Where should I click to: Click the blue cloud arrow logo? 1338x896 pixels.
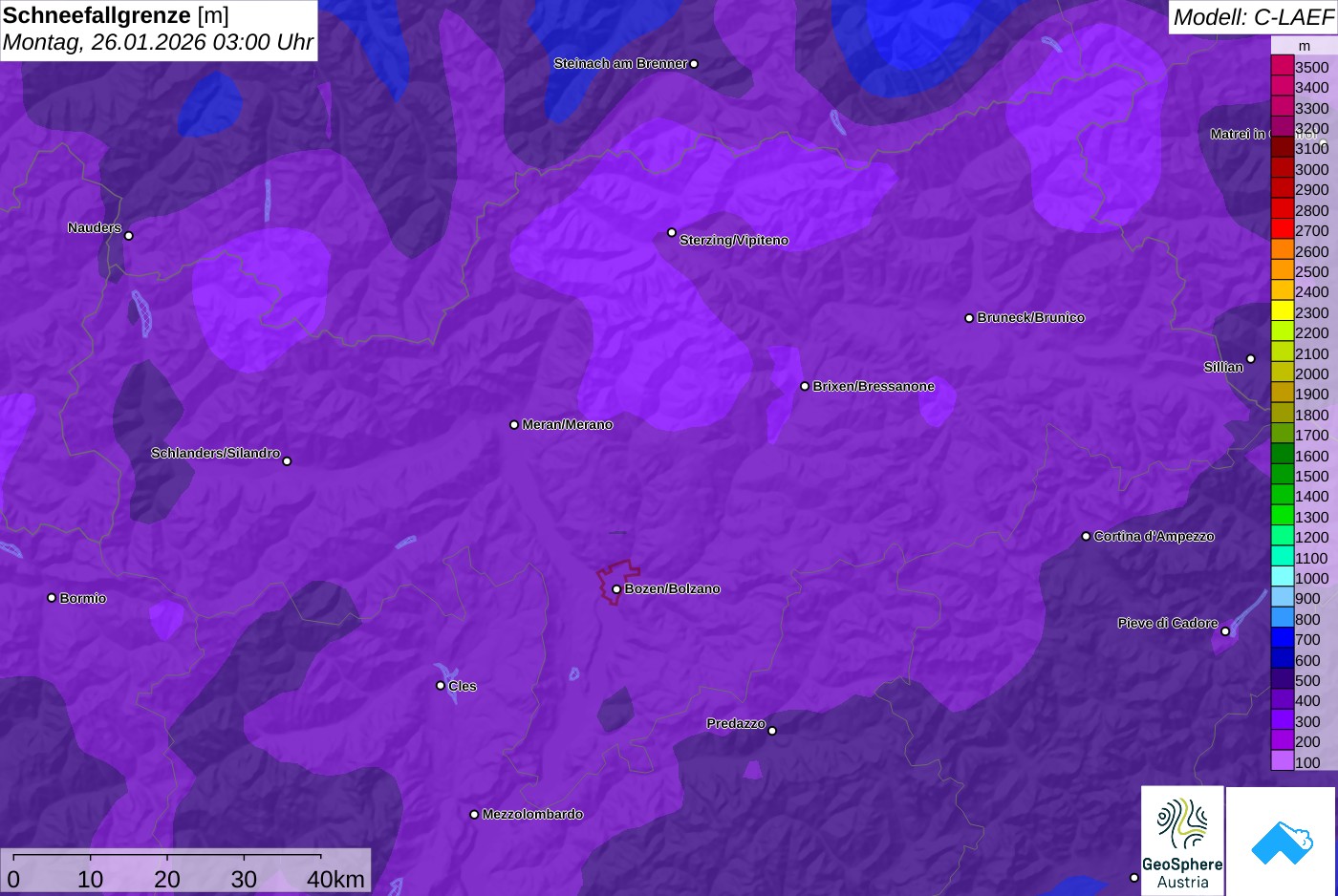pyautogui.click(x=1281, y=842)
